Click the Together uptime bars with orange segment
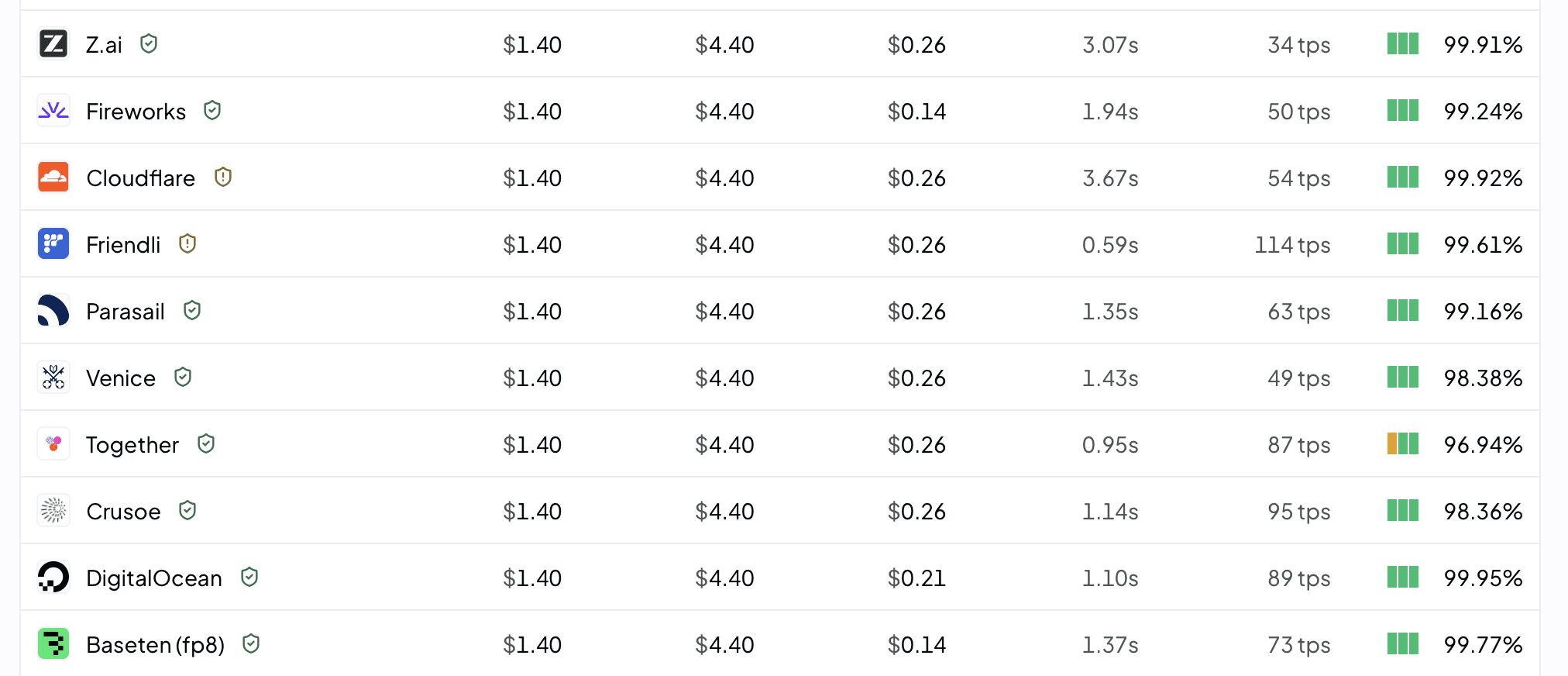Viewport: 1568px width, 676px height. [x=1403, y=444]
